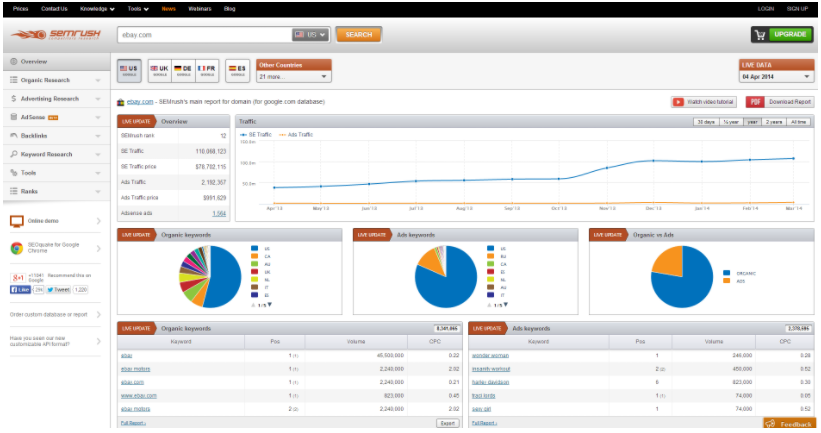Open the News top menu item

[169, 9]
